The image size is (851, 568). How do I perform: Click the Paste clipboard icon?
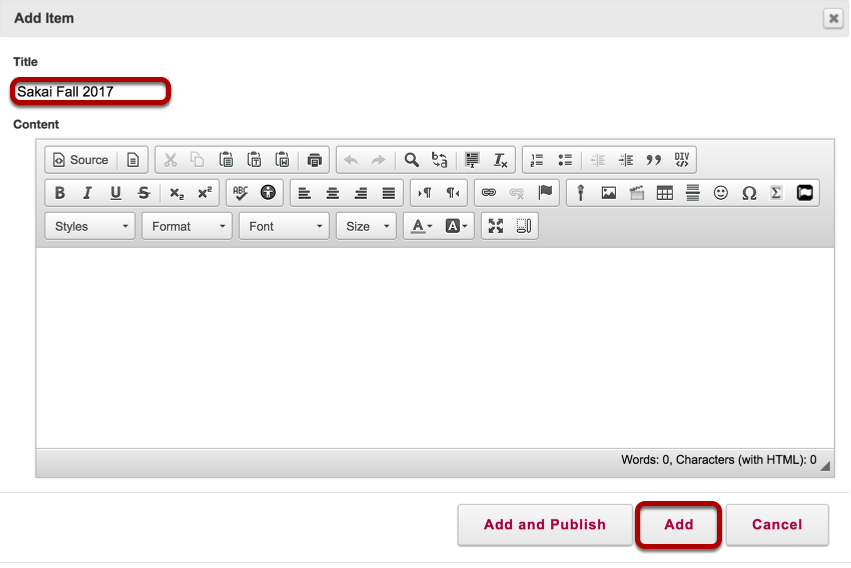(x=226, y=160)
